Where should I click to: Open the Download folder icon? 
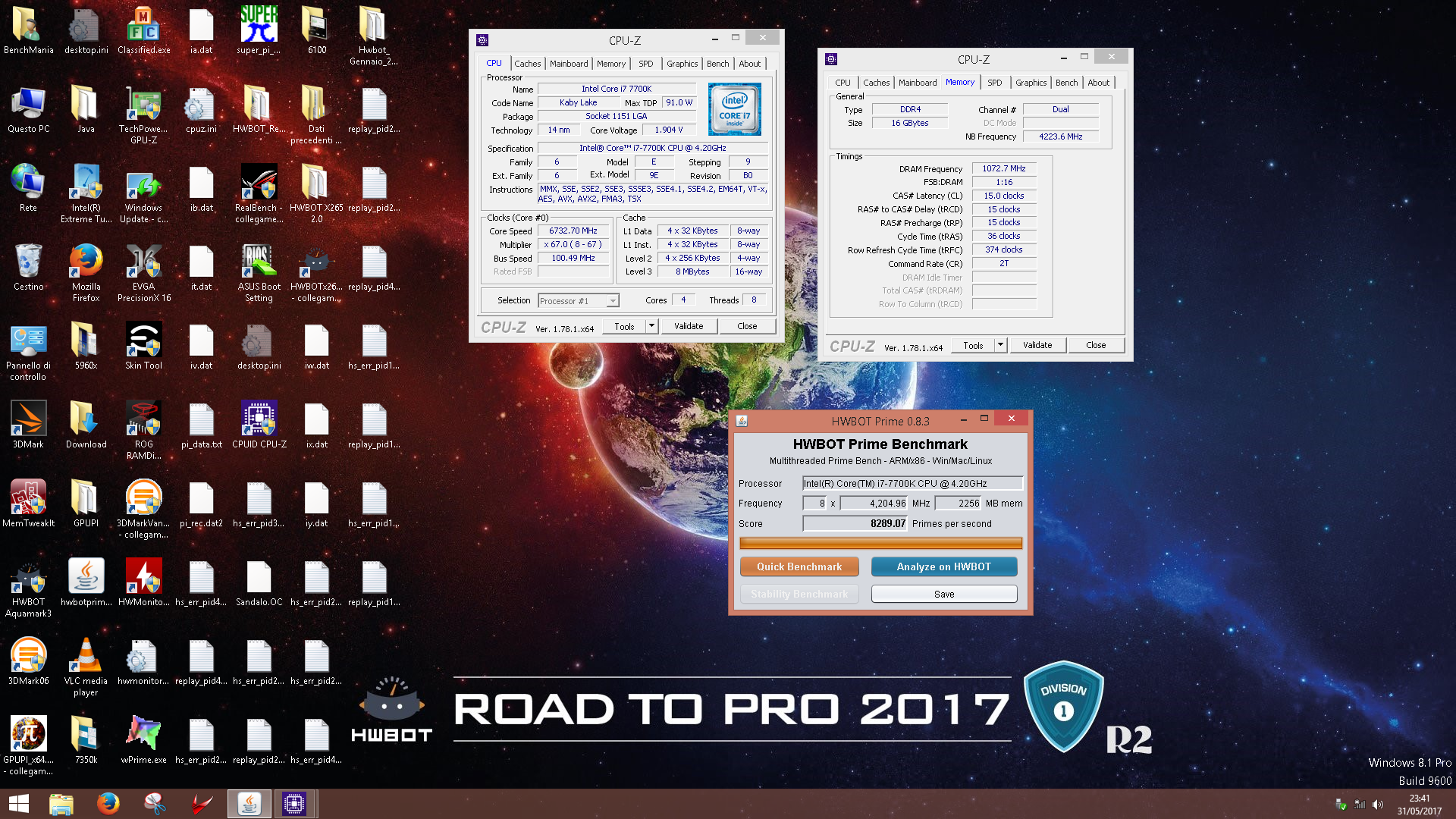(x=86, y=425)
